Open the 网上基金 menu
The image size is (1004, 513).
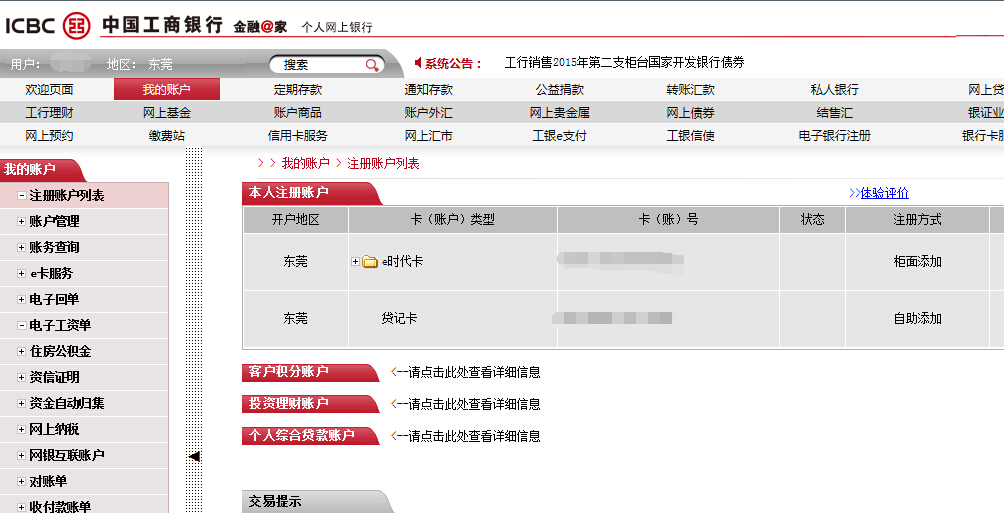coord(166,113)
